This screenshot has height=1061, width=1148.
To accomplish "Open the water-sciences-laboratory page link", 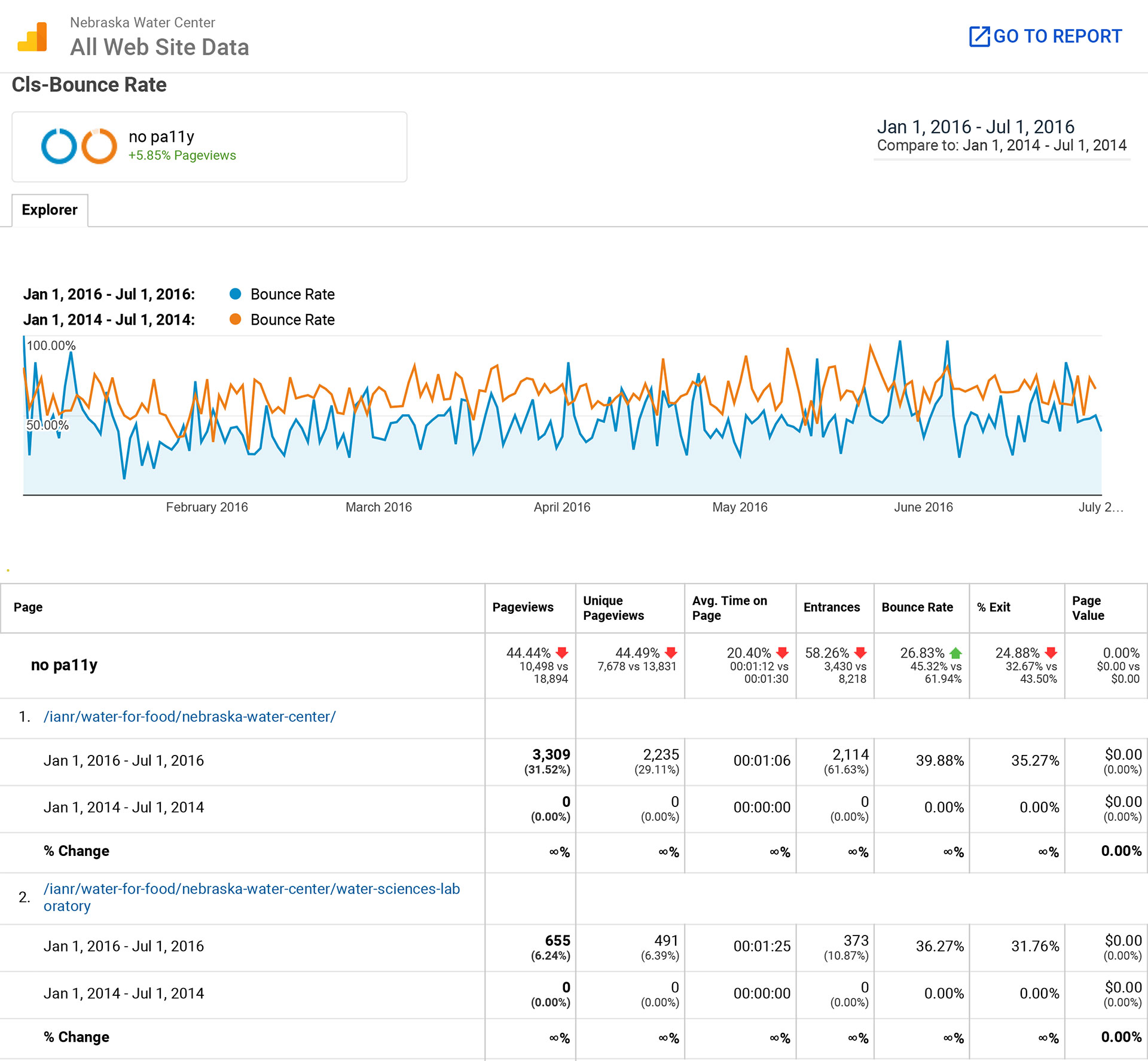I will point(252,897).
